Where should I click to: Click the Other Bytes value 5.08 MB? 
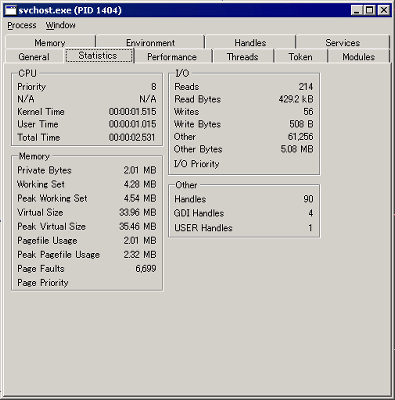(297, 149)
